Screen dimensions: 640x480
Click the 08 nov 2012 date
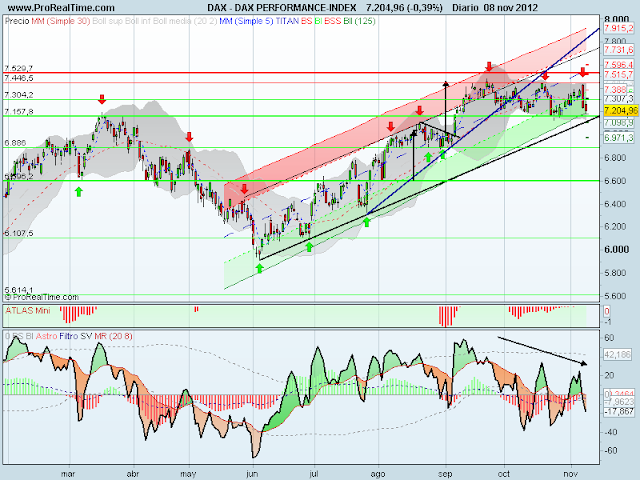511,7
